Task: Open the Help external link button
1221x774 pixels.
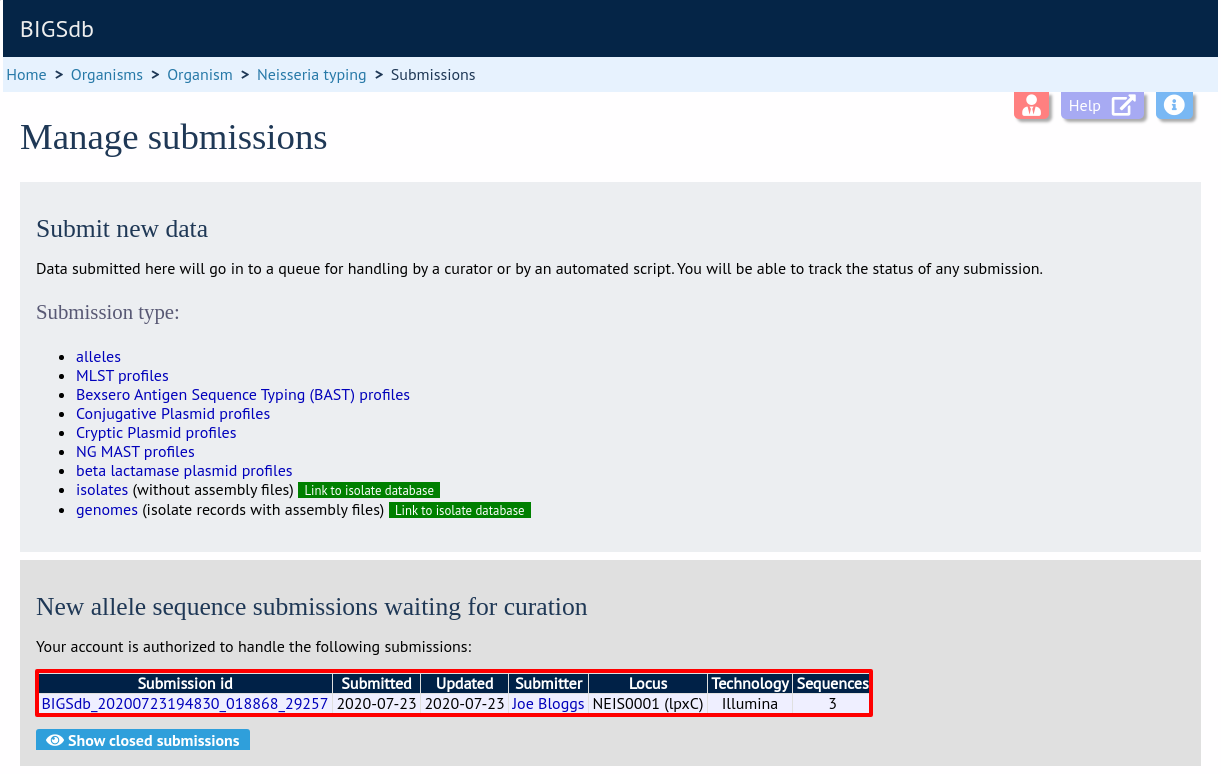Action: 1103,105
